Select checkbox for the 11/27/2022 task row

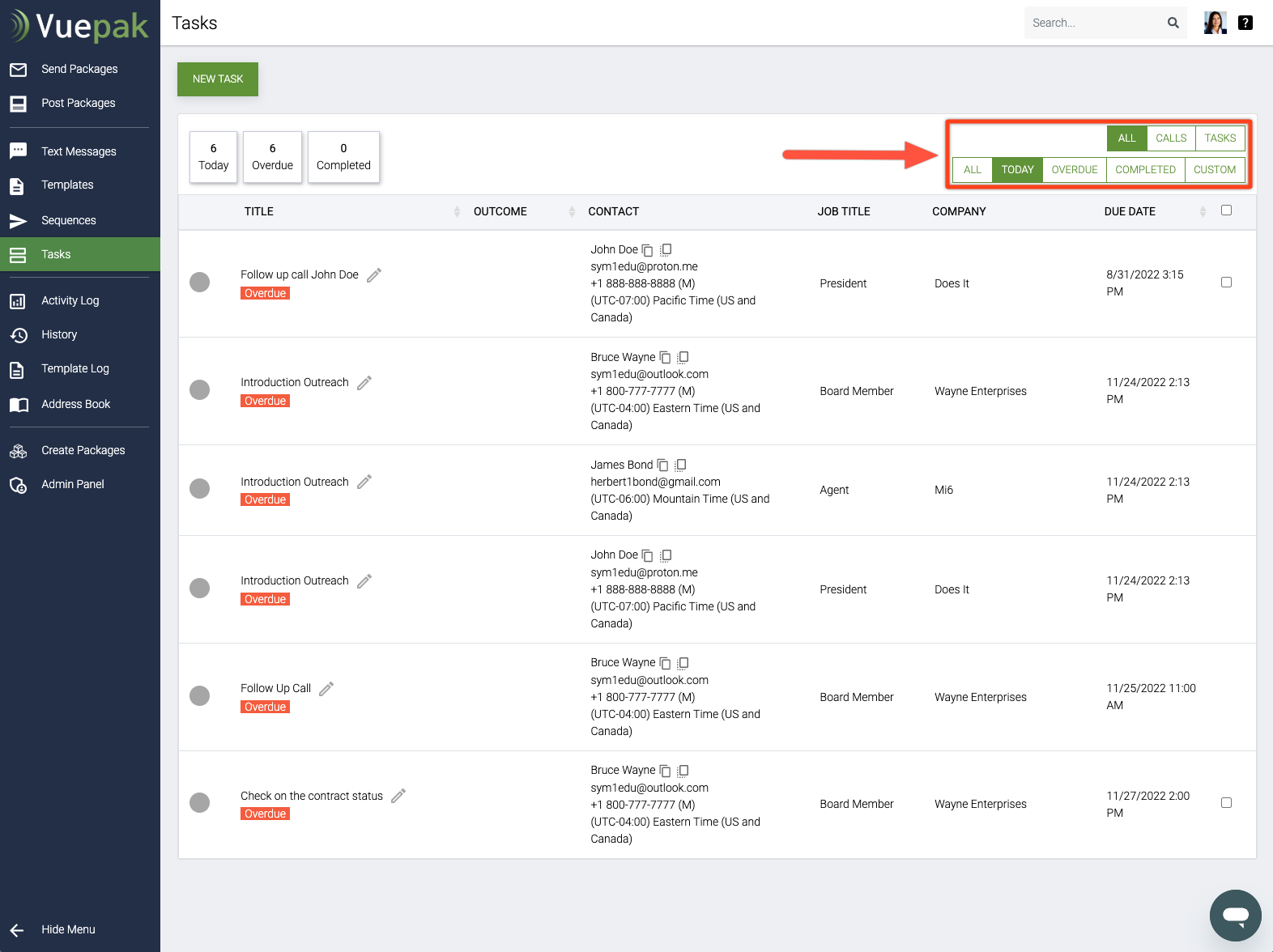coord(1226,803)
